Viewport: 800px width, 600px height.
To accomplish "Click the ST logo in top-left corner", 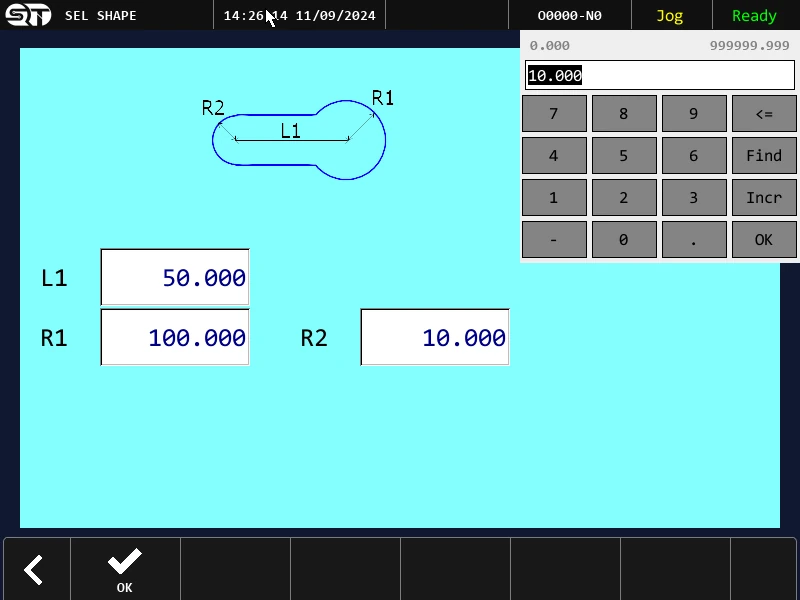I will 28,15.
